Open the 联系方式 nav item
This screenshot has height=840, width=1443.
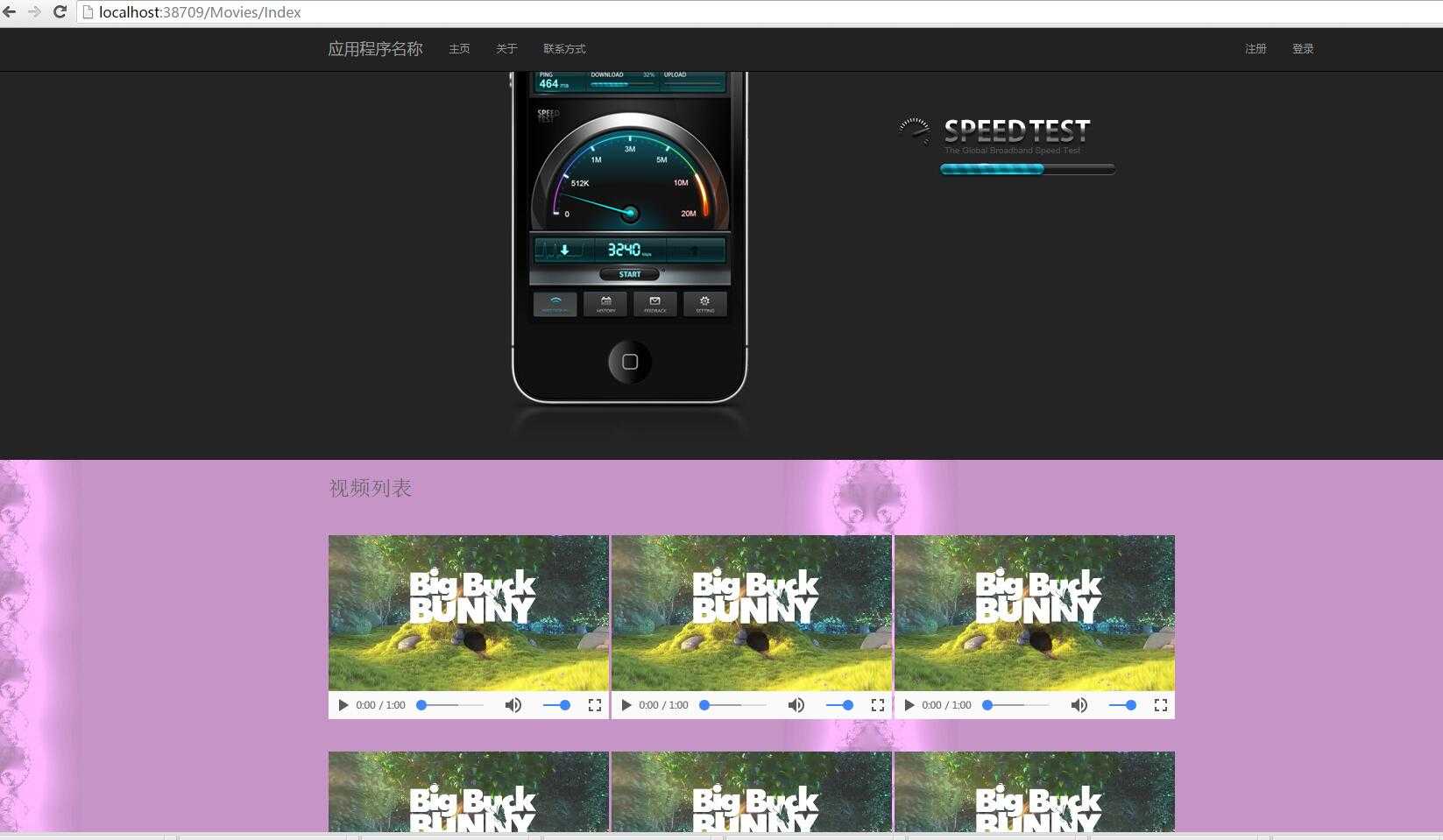pos(564,49)
